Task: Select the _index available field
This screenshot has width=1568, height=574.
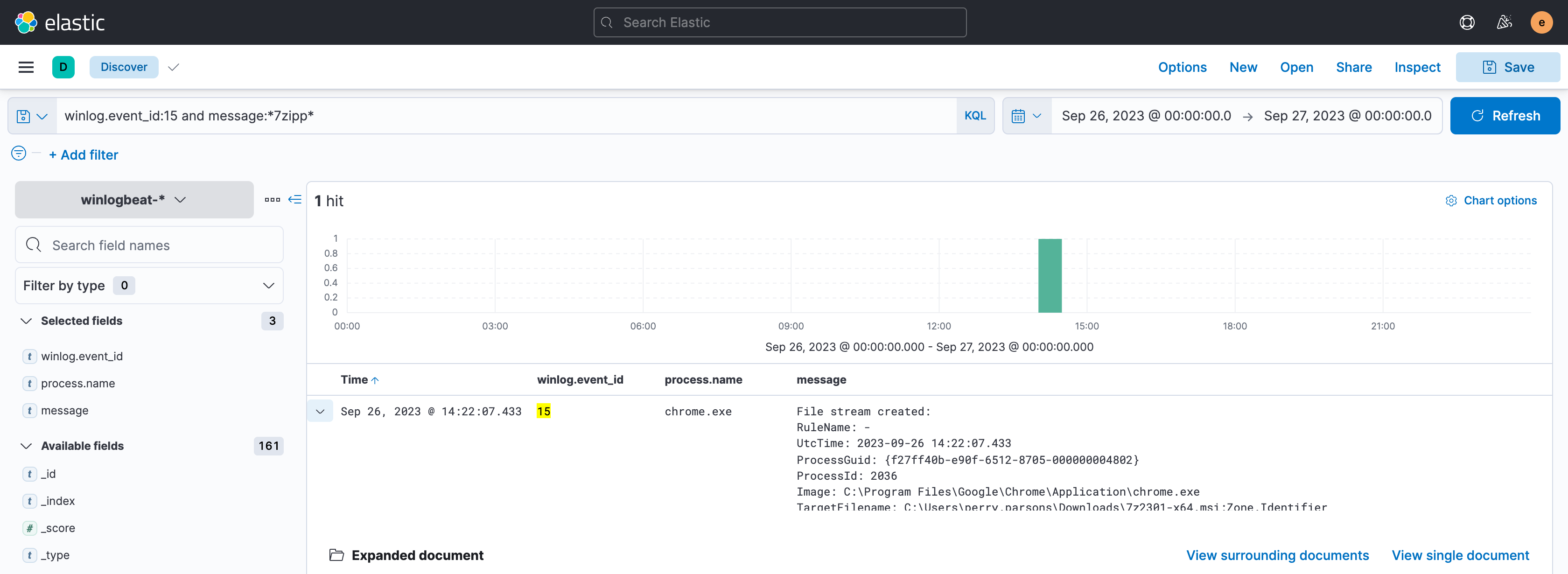Action: 58,501
